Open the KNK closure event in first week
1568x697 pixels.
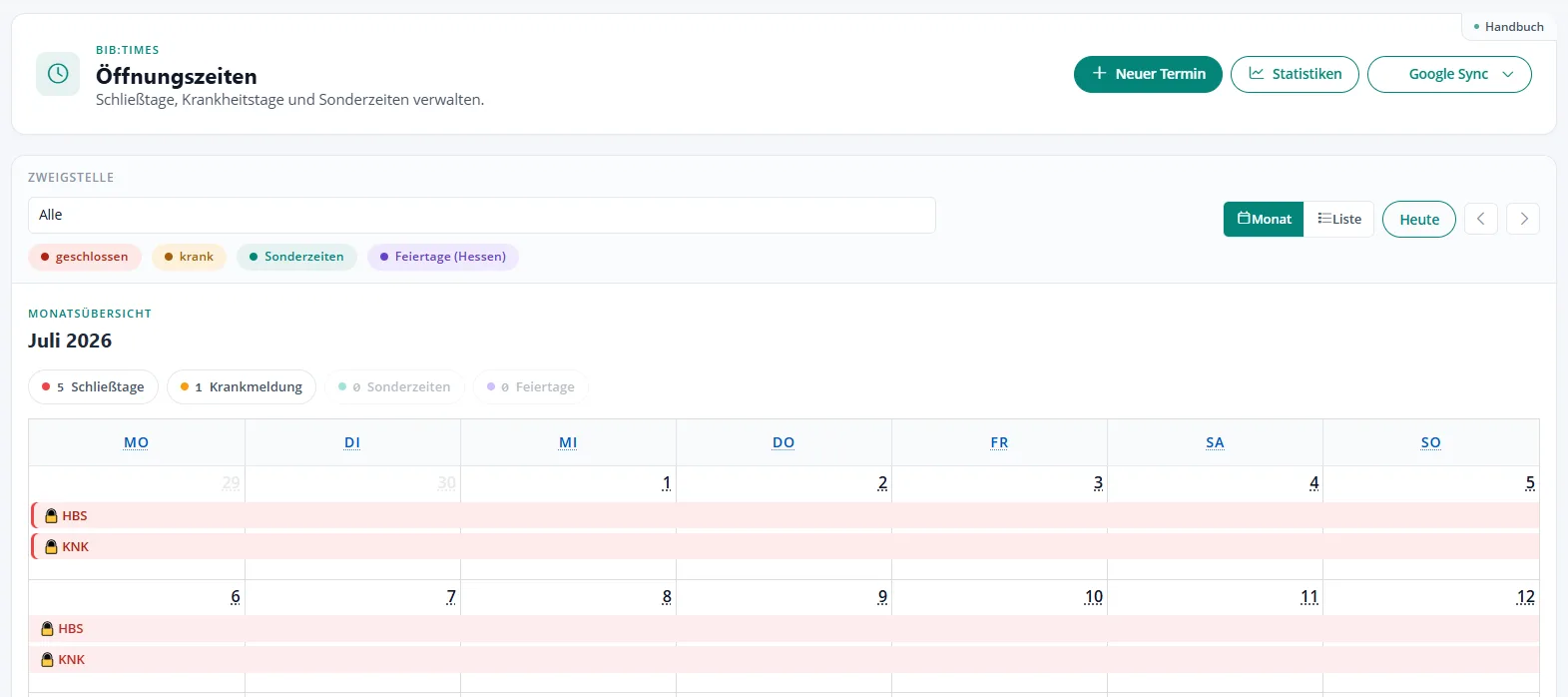784,546
